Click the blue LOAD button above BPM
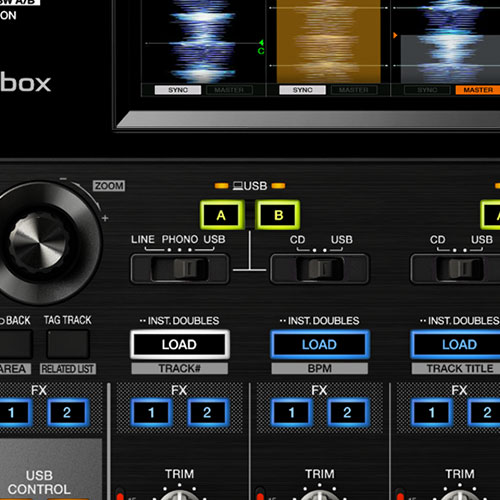Image resolution: width=500 pixels, height=500 pixels. (320, 345)
